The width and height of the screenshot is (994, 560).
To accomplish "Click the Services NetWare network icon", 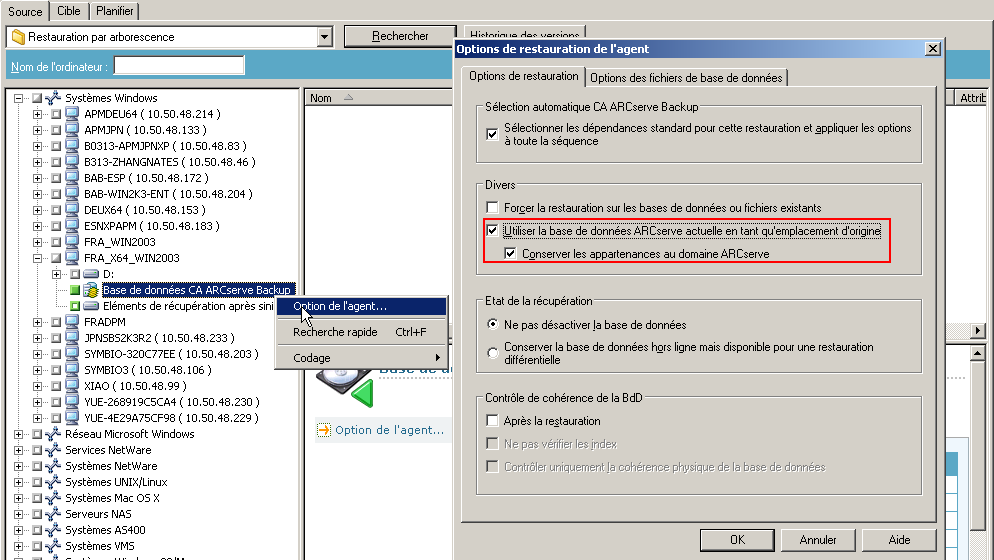I will pos(53,450).
